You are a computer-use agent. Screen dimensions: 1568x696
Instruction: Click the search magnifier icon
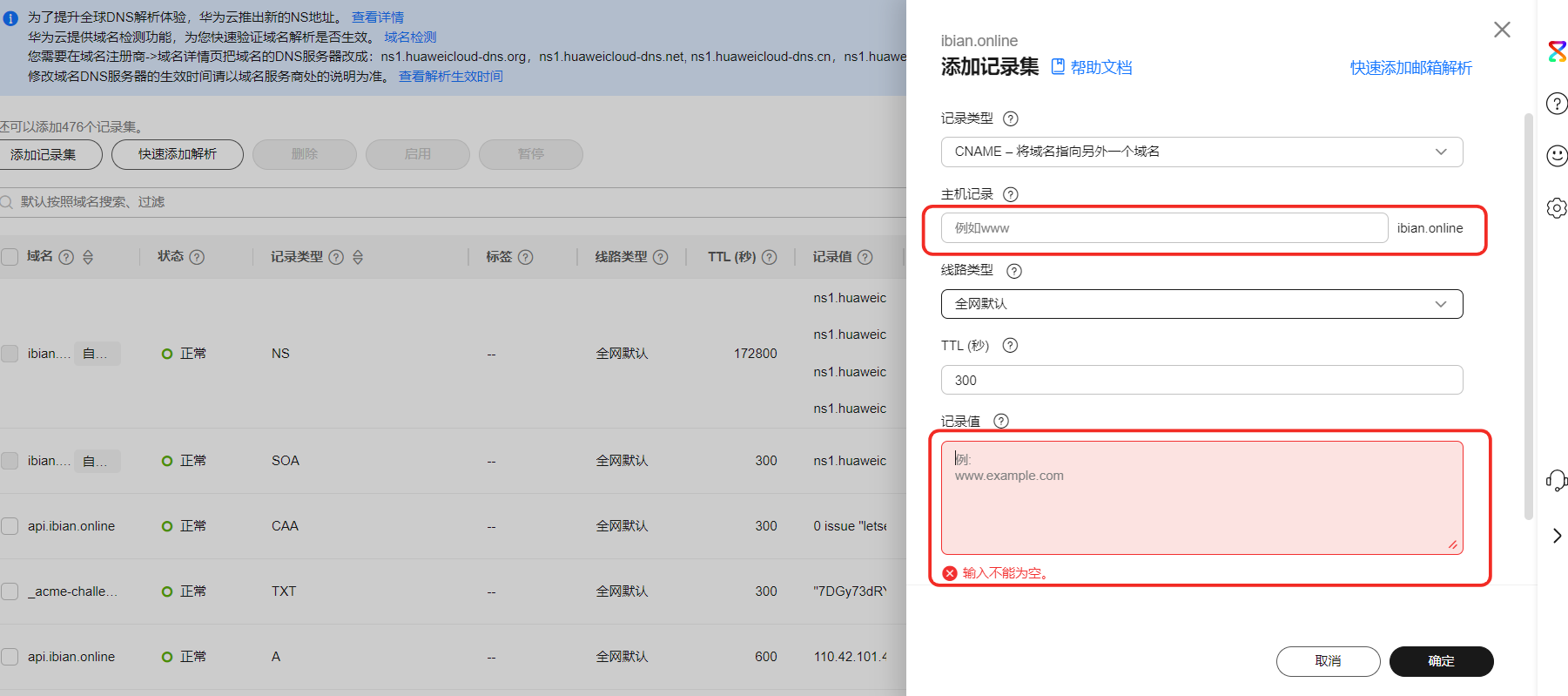(6, 202)
